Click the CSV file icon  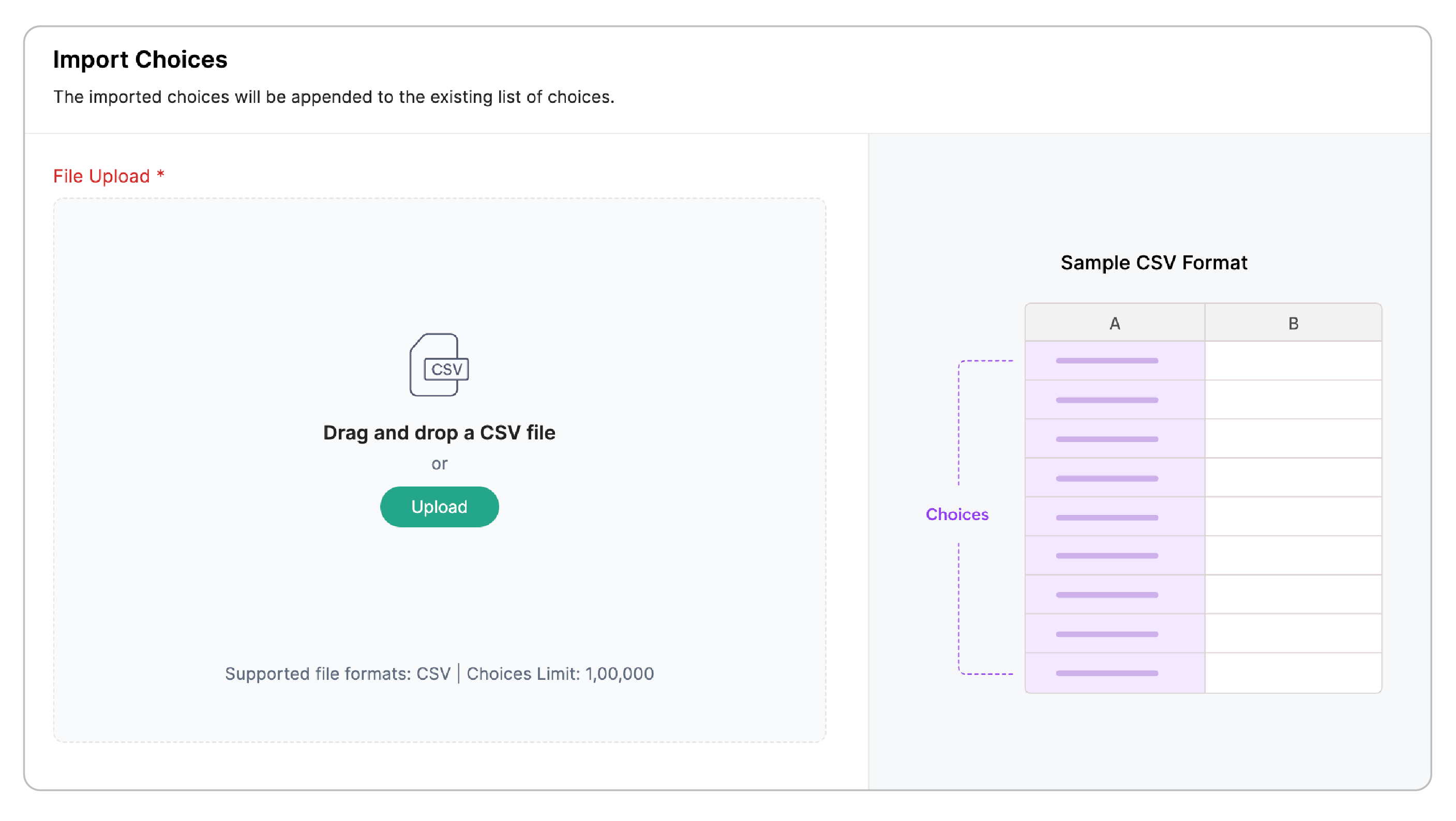coord(439,364)
